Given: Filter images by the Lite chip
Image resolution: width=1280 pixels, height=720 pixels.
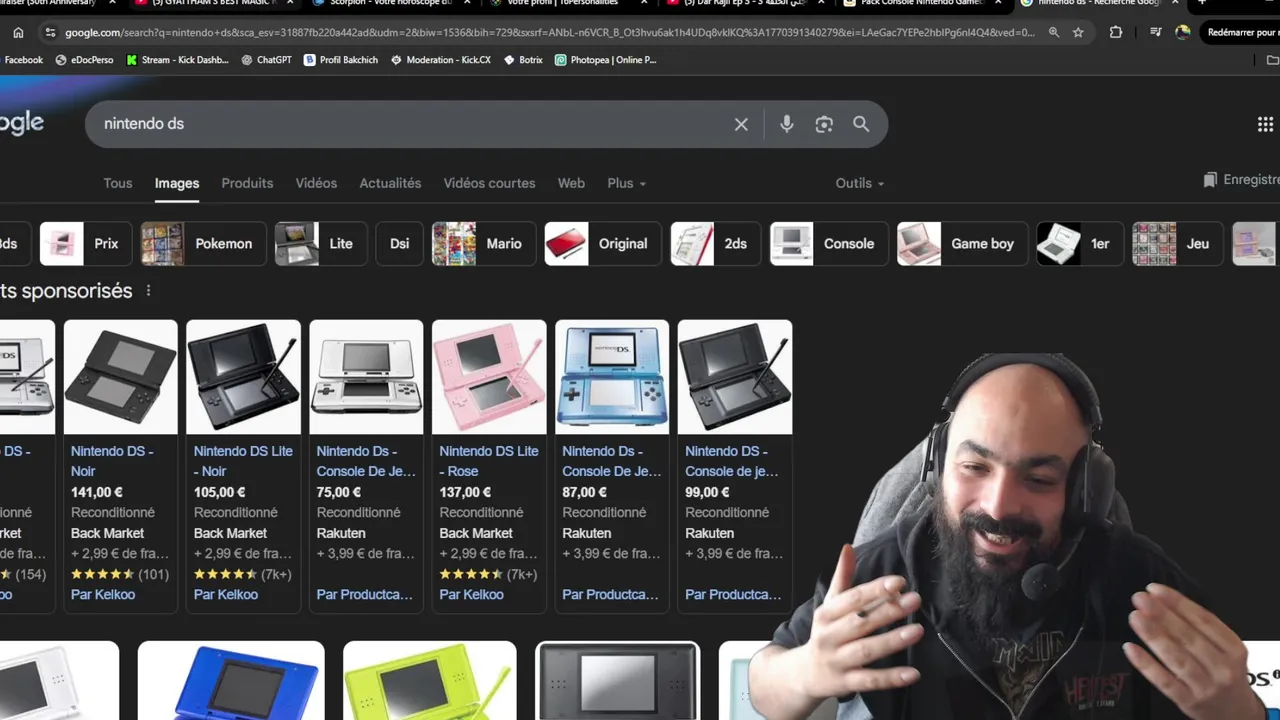Looking at the screenshot, I should (320, 243).
